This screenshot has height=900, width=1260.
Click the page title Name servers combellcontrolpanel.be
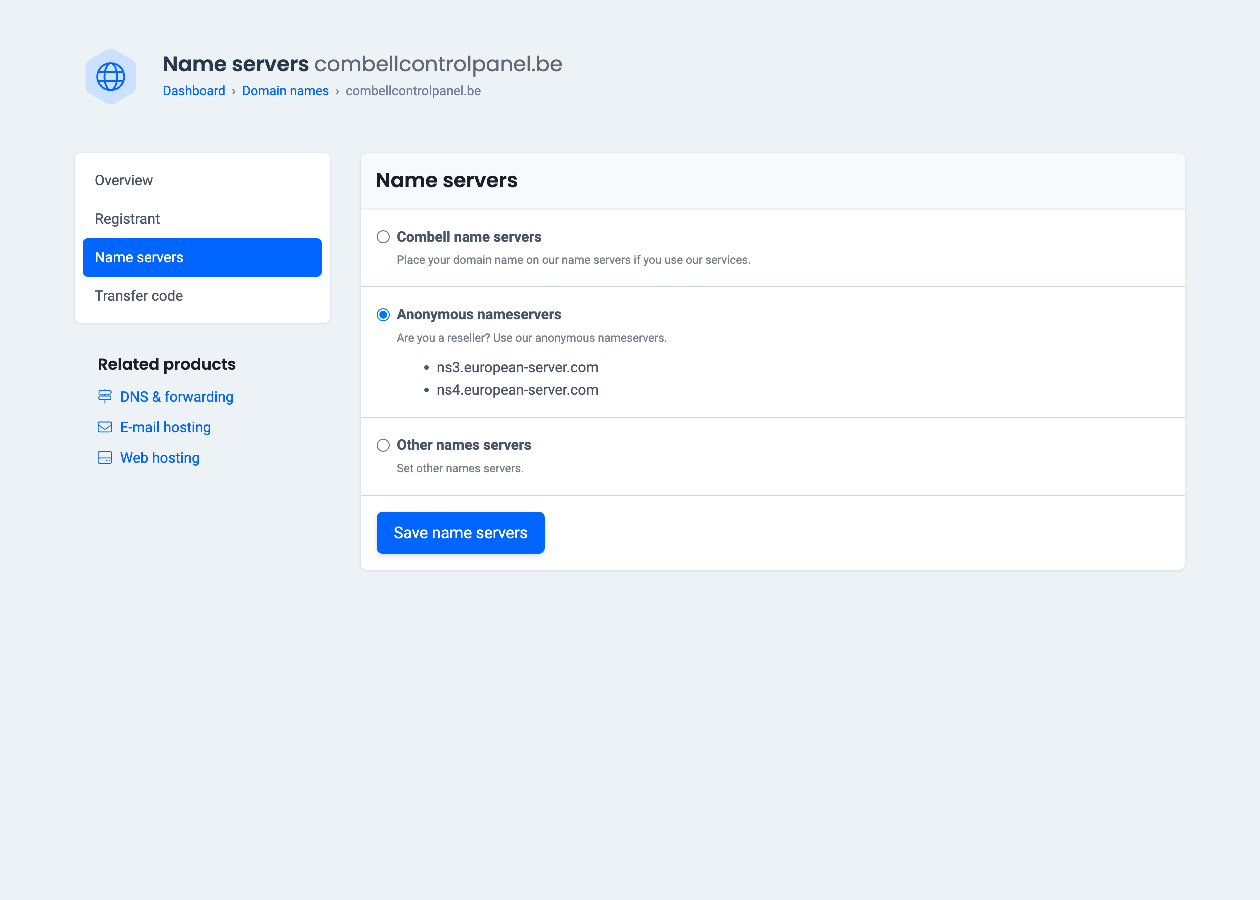click(x=363, y=64)
